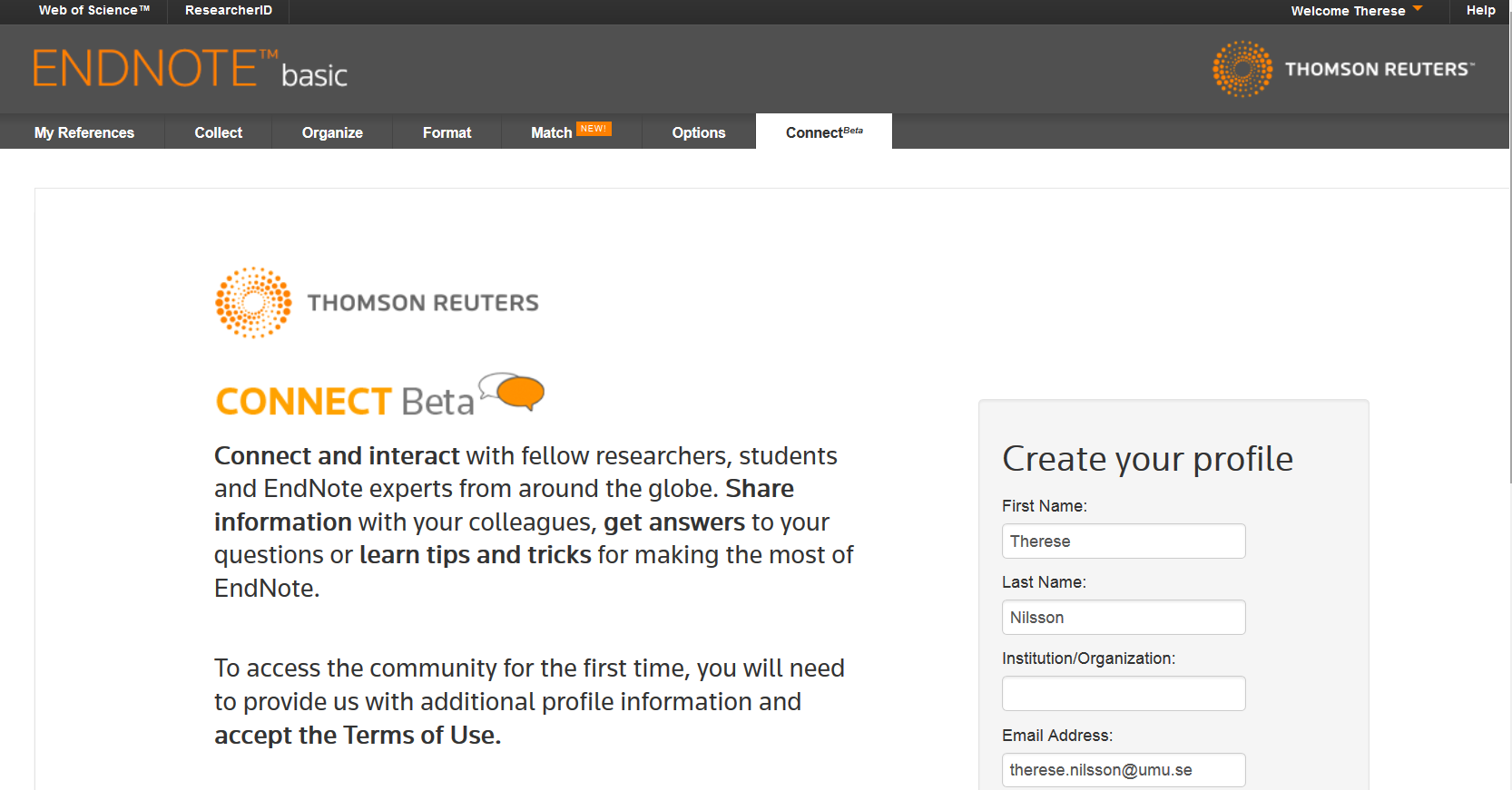
Task: Click the First Name input field
Action: (x=1124, y=541)
